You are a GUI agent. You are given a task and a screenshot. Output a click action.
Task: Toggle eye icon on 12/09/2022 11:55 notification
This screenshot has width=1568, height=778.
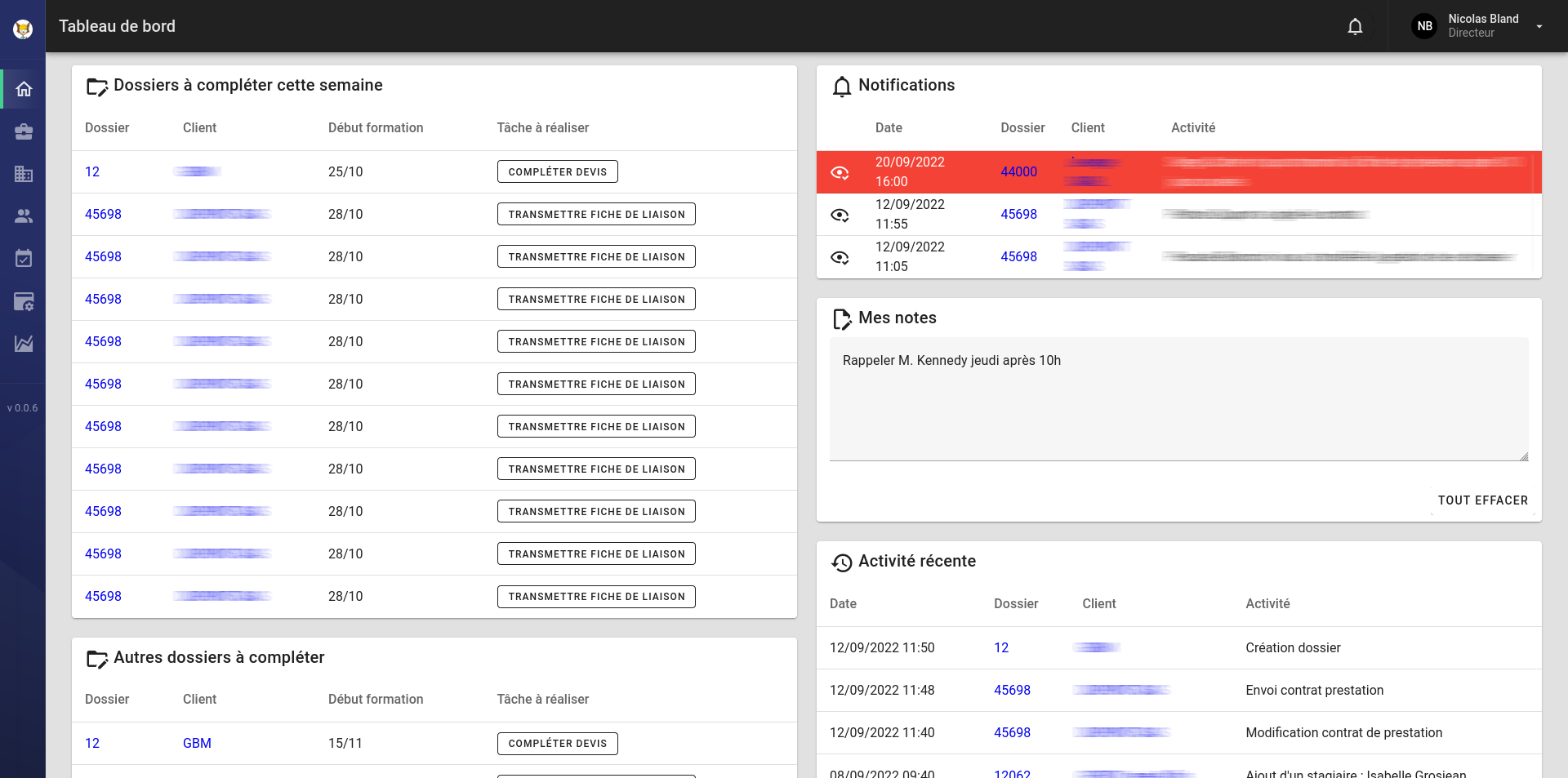(840, 215)
